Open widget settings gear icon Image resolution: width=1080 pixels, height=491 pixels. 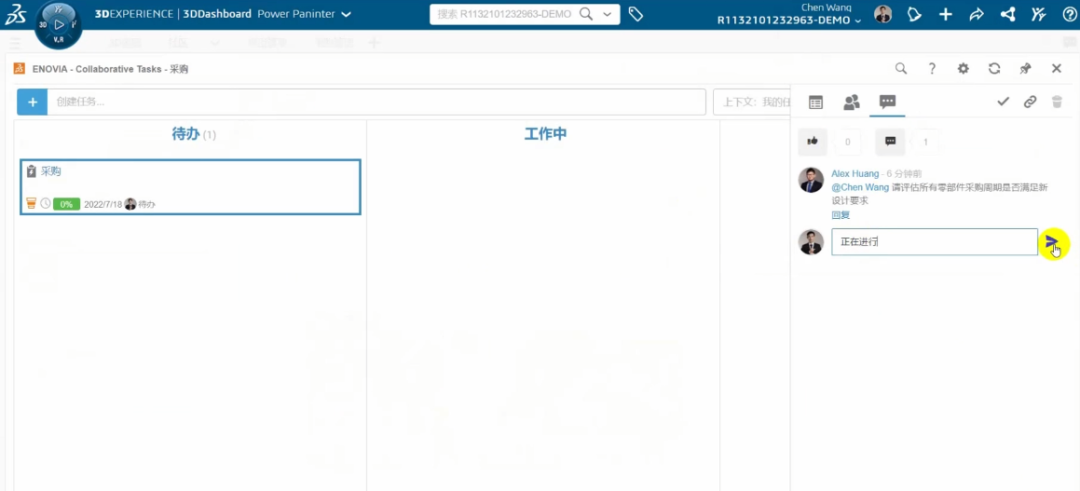pos(963,68)
